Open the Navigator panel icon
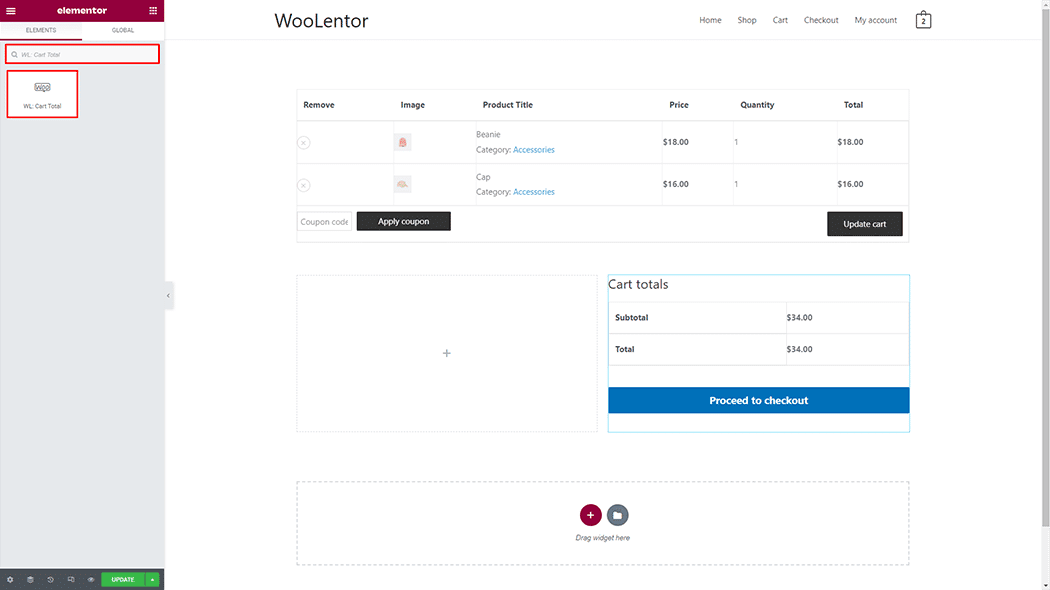This screenshot has height=590, width=1050. click(29, 579)
